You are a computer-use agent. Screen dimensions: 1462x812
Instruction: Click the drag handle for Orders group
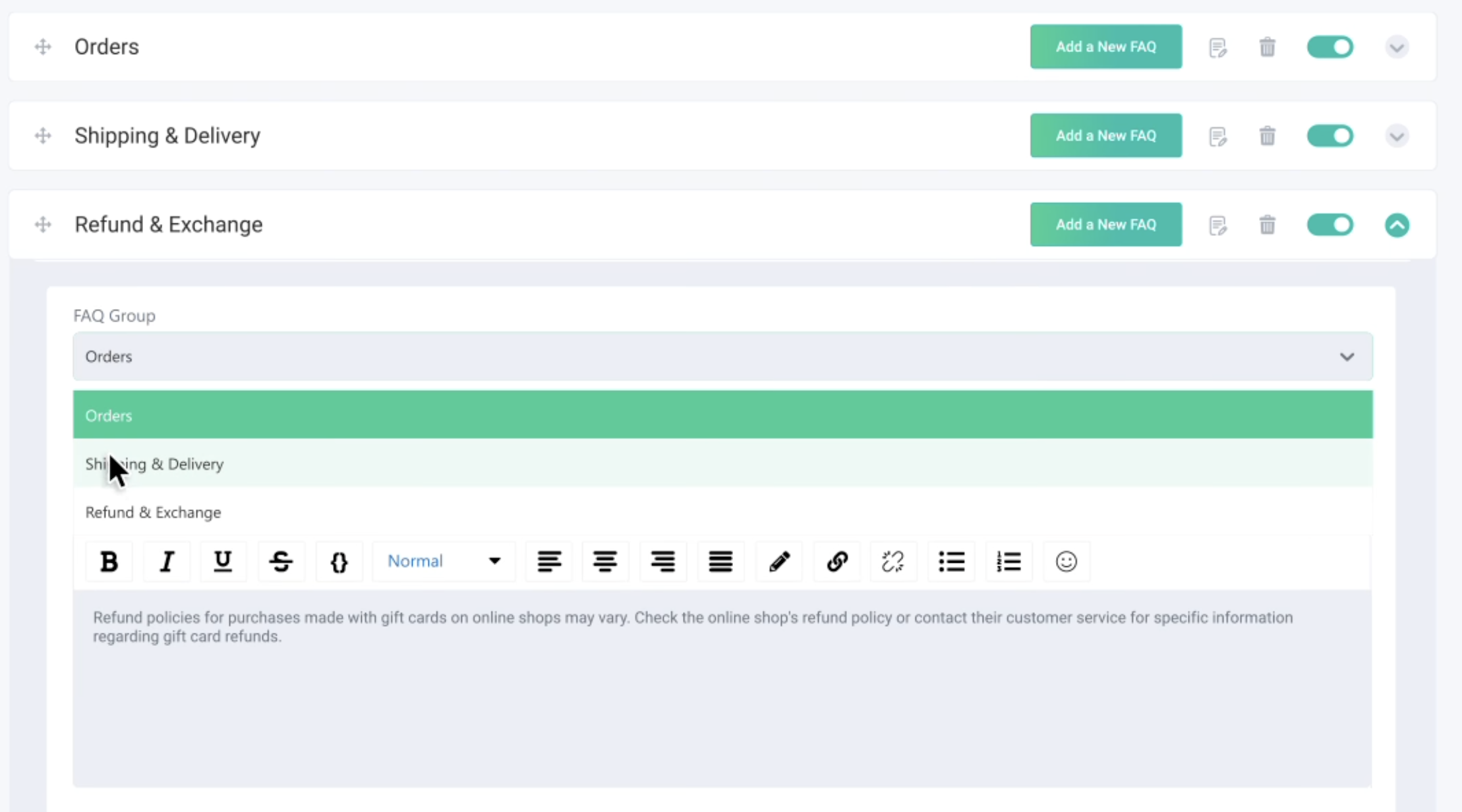tap(43, 47)
